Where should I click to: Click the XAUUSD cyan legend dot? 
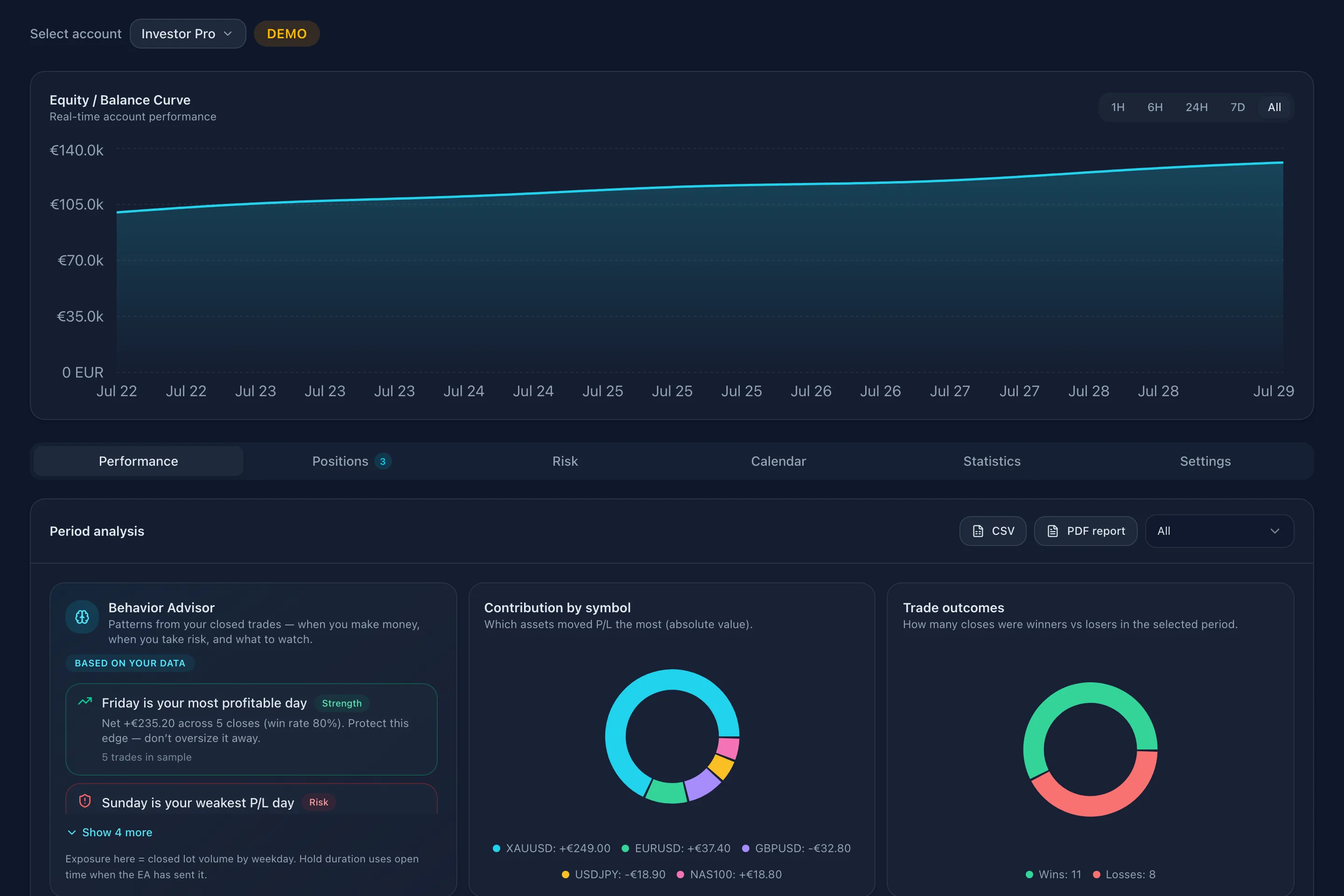click(x=497, y=848)
